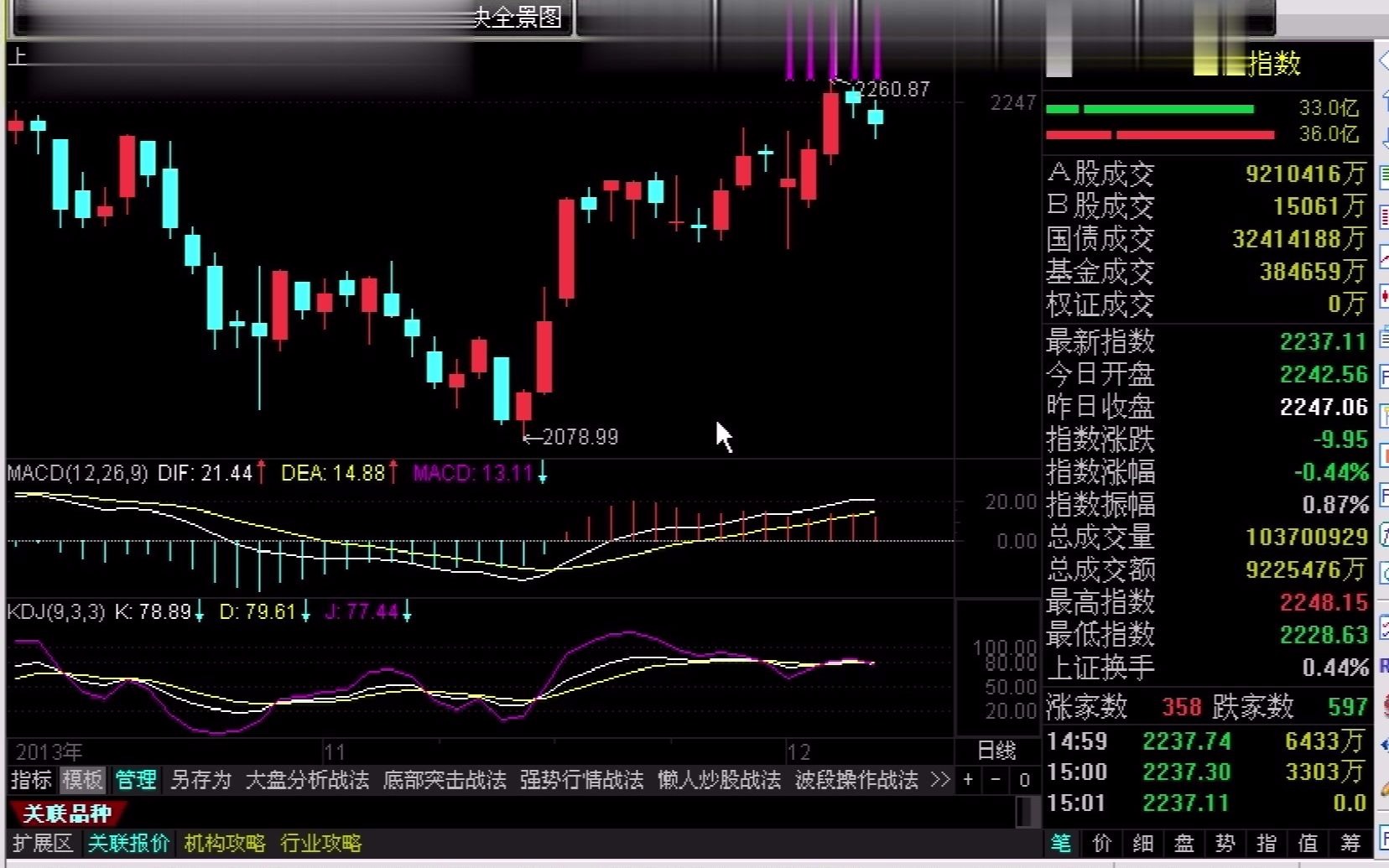Click the 国债成交 row

(x=1207, y=239)
